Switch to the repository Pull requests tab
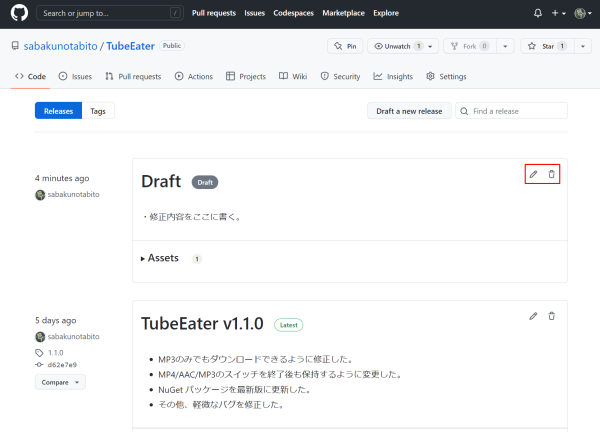The width and height of the screenshot is (600, 432). click(133, 77)
